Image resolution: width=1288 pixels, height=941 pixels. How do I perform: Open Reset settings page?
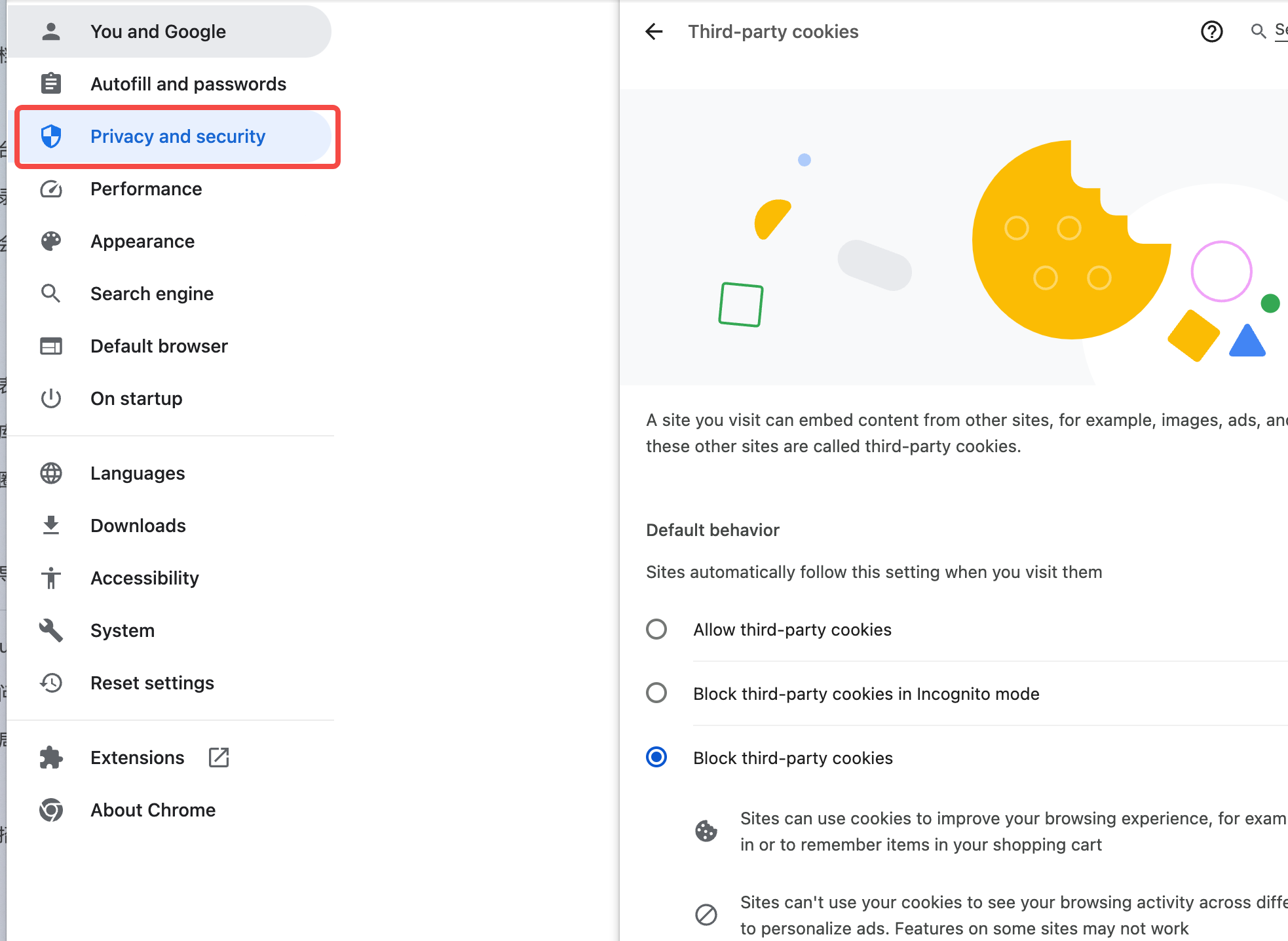pos(152,683)
